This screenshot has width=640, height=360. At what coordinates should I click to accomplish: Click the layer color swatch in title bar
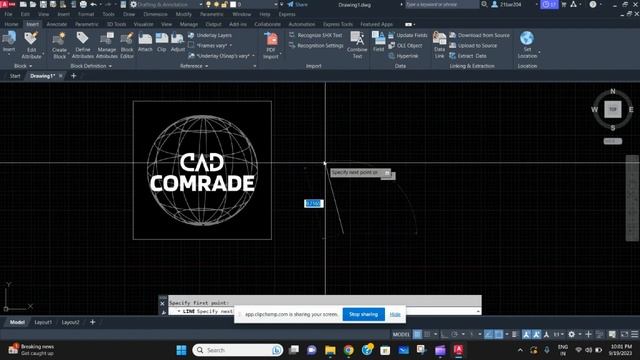(233, 4)
